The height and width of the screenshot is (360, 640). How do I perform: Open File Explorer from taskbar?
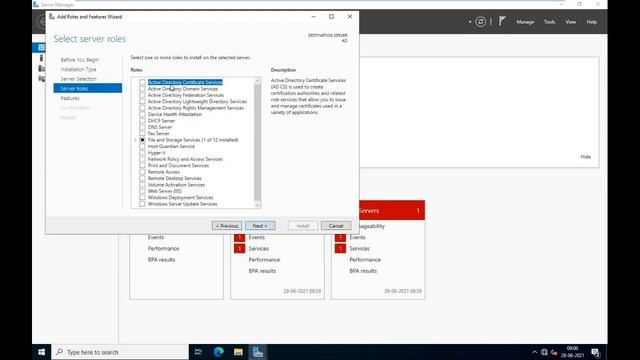pyautogui.click(x=238, y=352)
